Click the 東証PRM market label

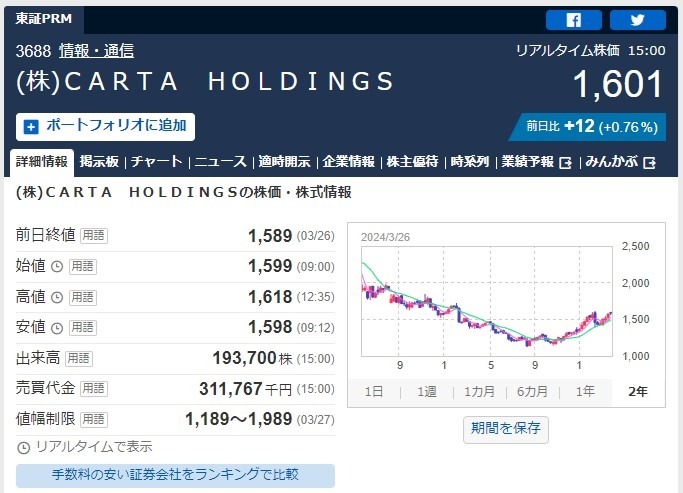[44, 19]
